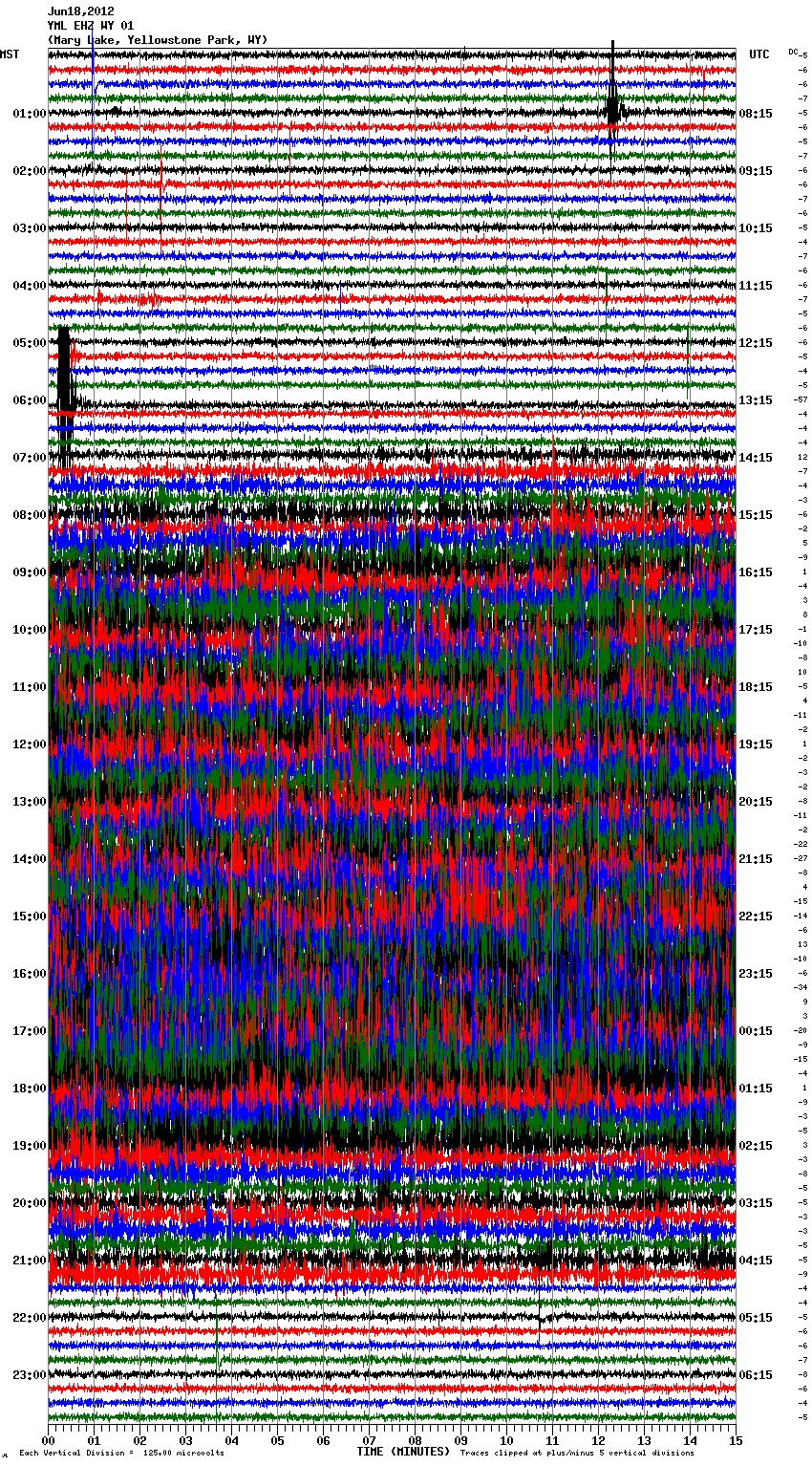This screenshot has width=812, height=1466.
Task: Click minute tick label "02" on bottom axis
Action: tap(140, 1440)
